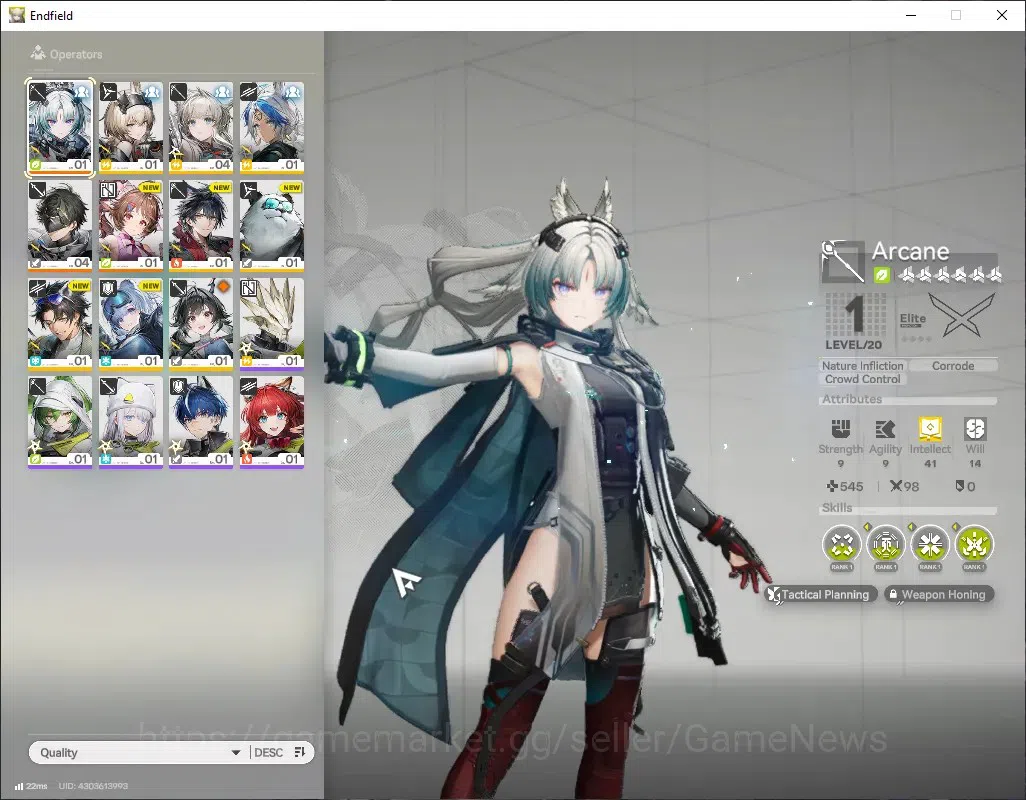Select the light-haired operator card showing level 04

tap(201, 128)
